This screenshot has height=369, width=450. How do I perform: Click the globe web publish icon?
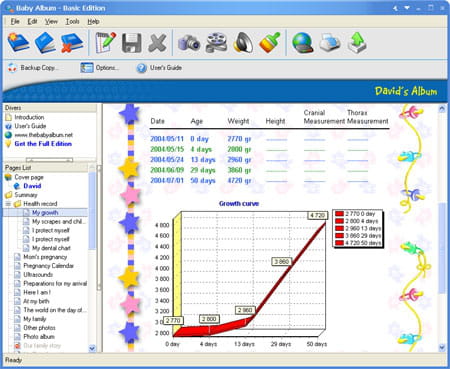pyautogui.click(x=303, y=43)
